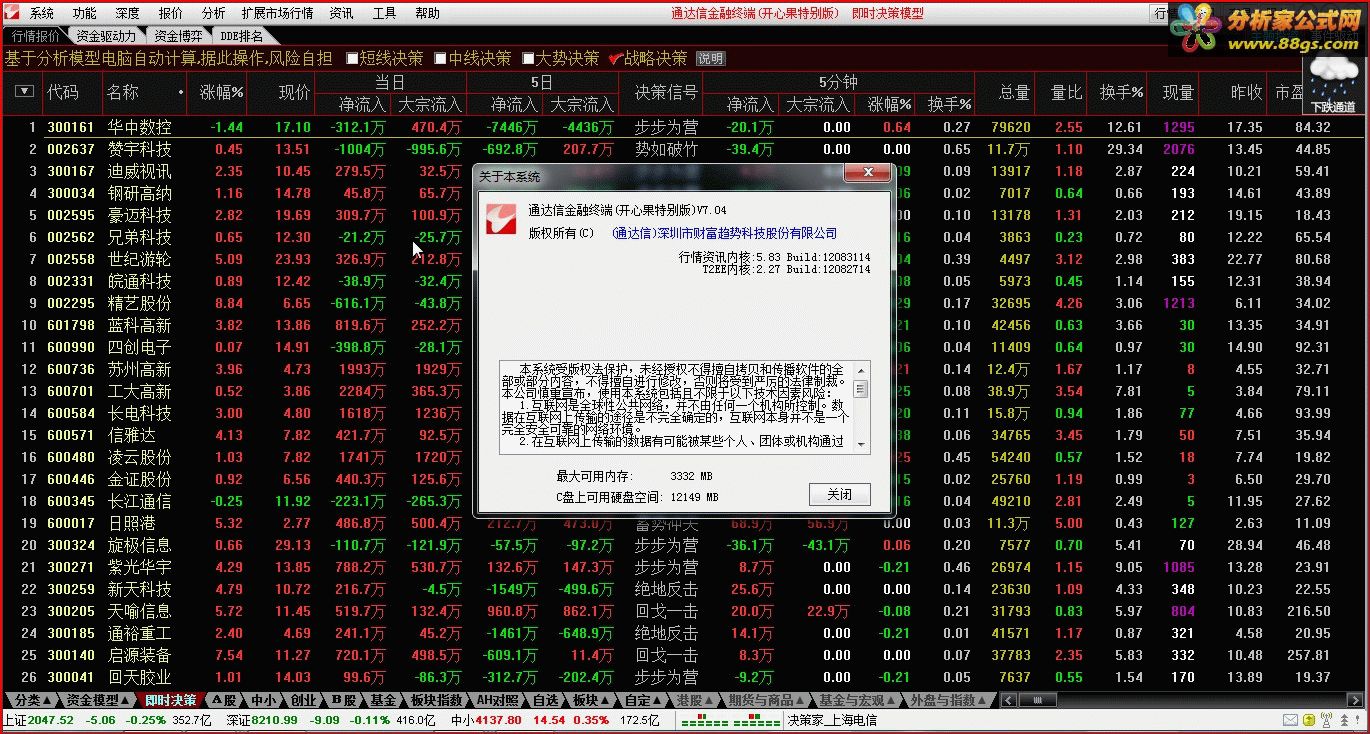
Task: Click 决策家_上海电信 server text
Action: [832, 720]
